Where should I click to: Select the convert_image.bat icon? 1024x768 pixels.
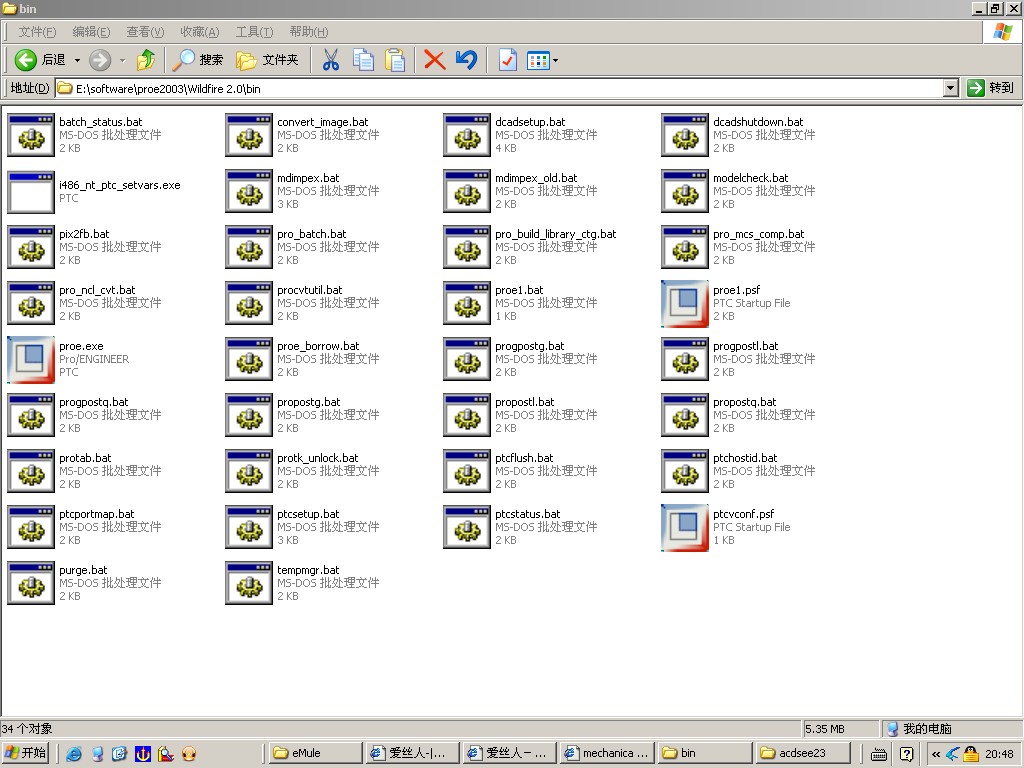click(249, 135)
